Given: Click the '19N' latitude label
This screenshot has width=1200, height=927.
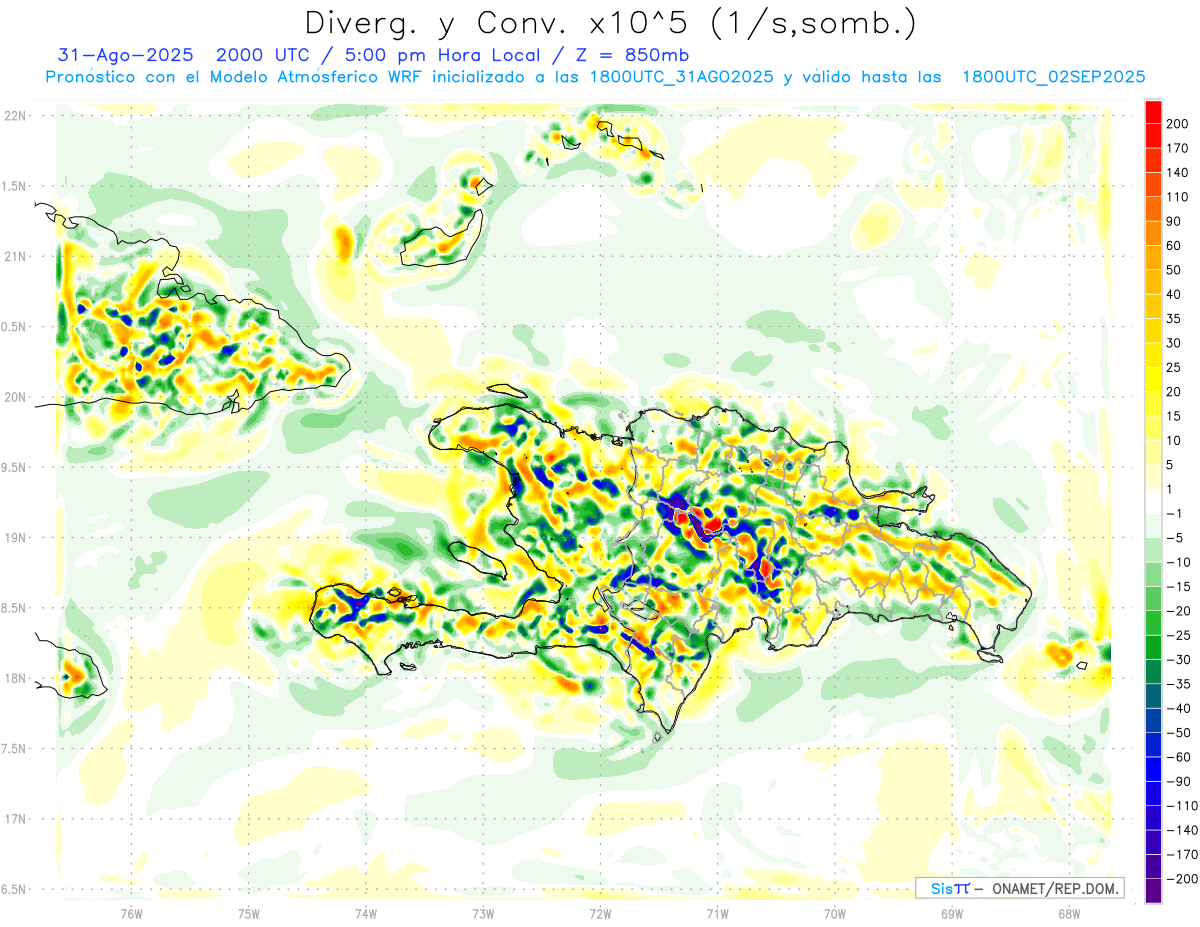Looking at the screenshot, I should [16, 538].
